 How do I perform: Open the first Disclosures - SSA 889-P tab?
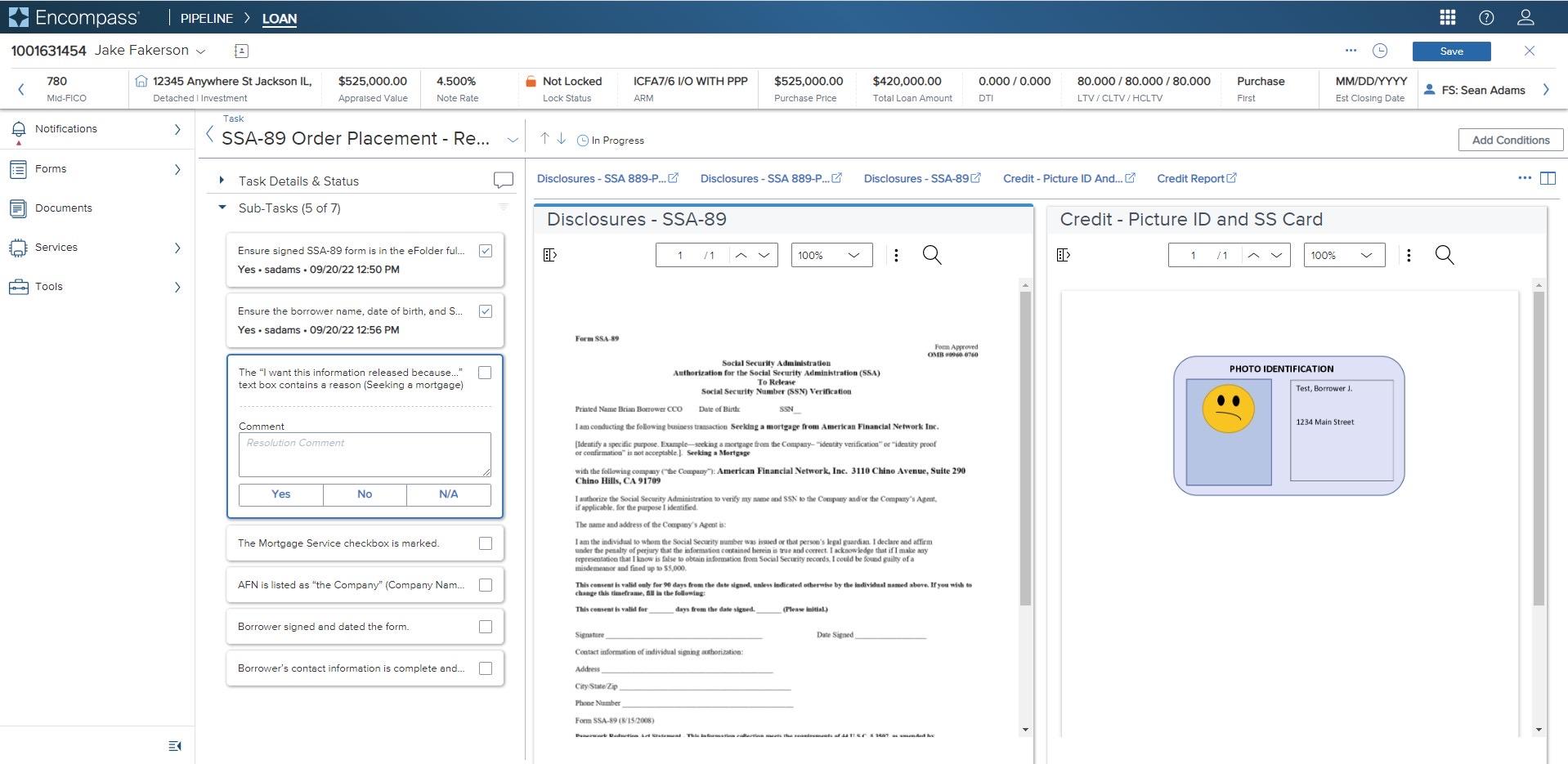click(607, 178)
